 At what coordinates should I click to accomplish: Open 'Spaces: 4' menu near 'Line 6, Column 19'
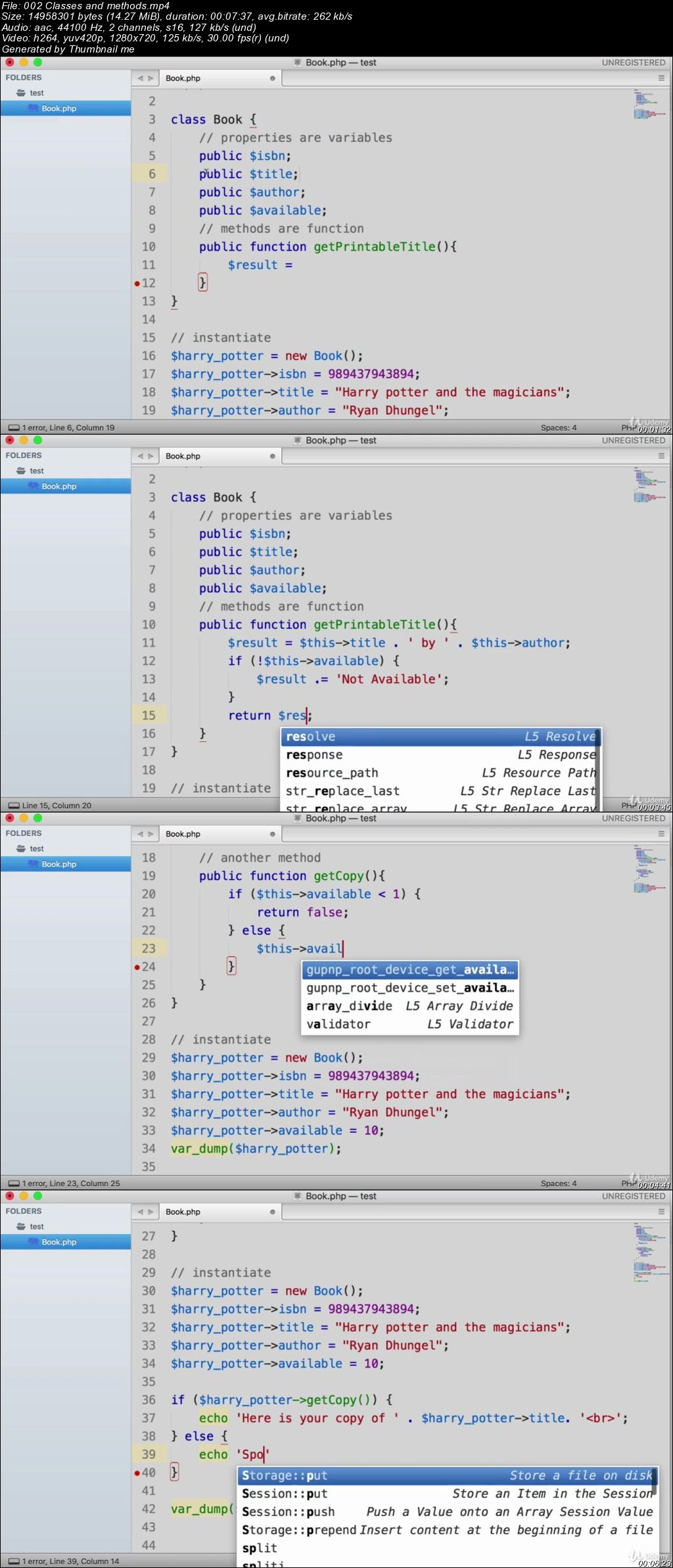[x=559, y=427]
